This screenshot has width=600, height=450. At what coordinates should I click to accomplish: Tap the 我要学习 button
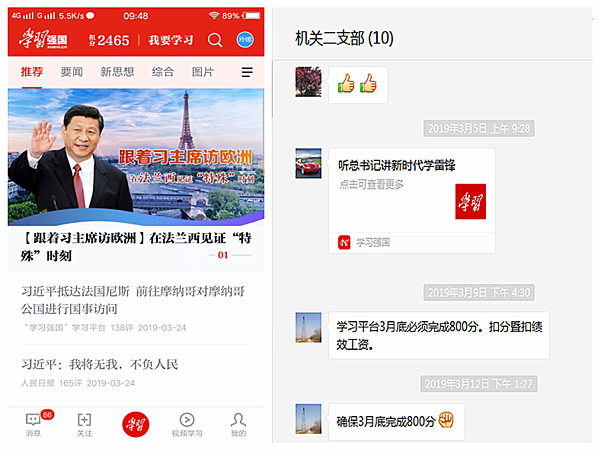[x=171, y=40]
